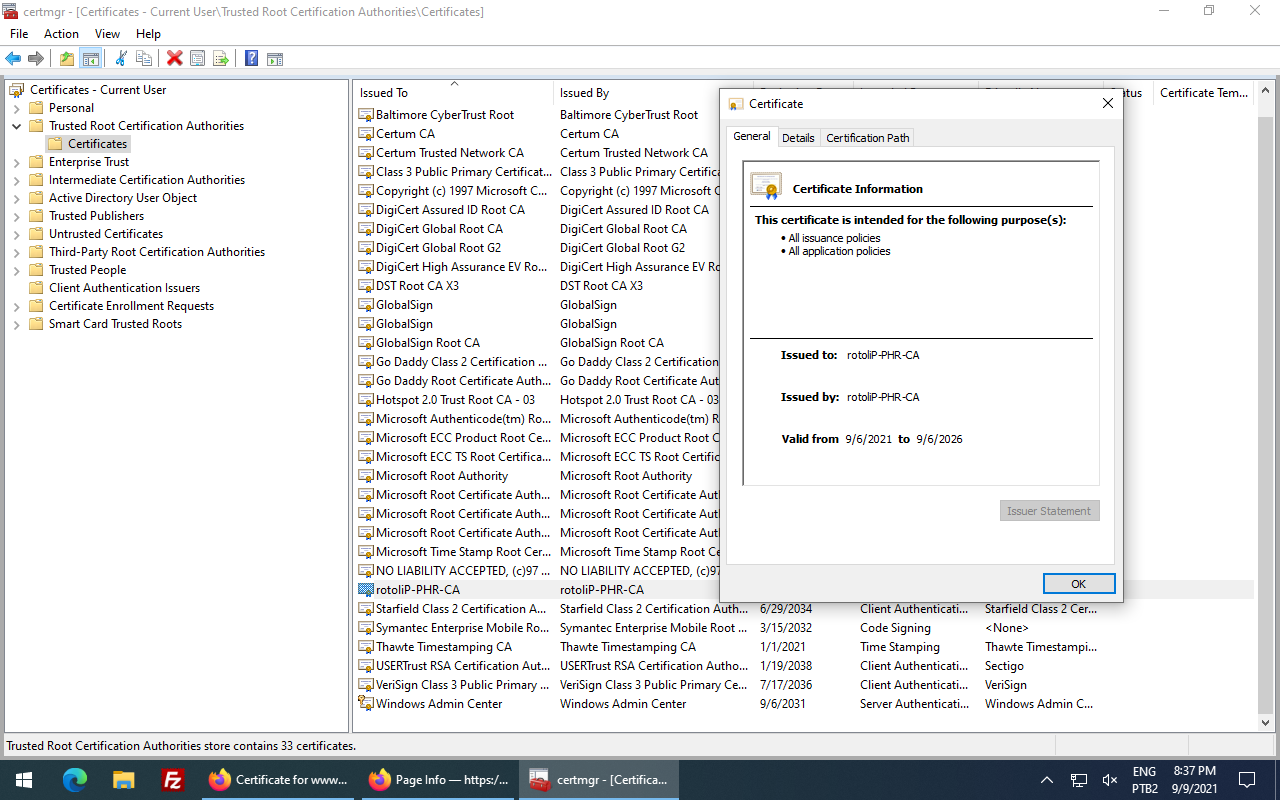1280x800 pixels.
Task: Switch to the Details tab
Action: [x=798, y=138]
